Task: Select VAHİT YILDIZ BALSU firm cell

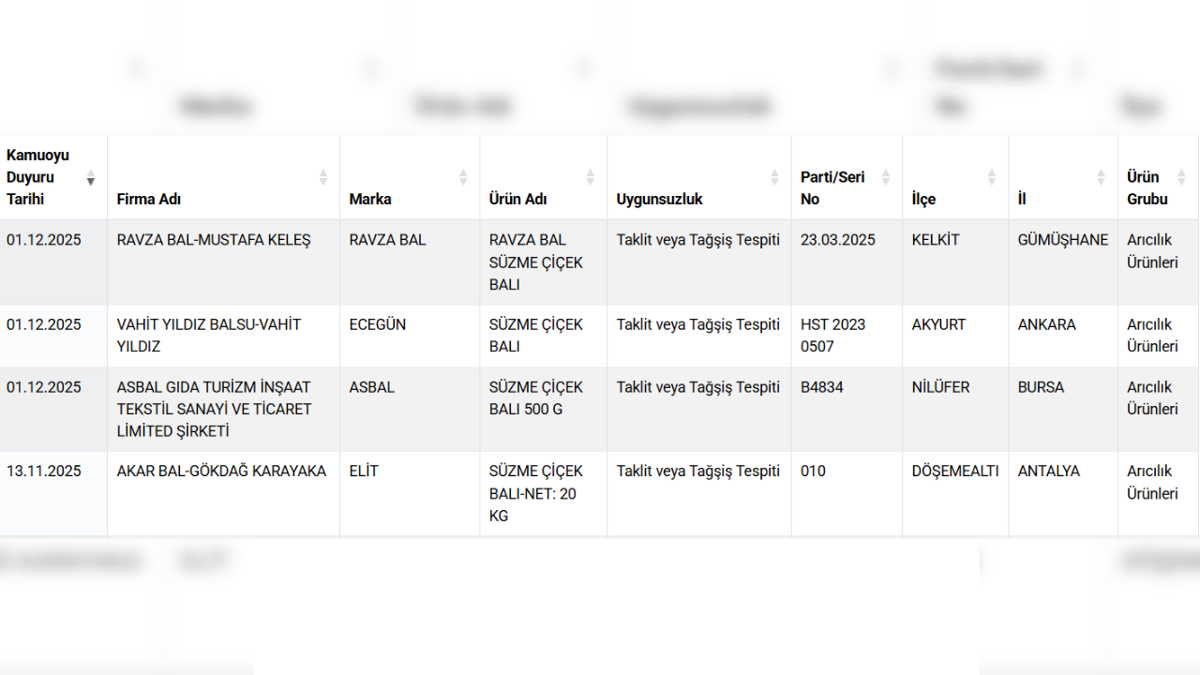Action: pos(208,335)
